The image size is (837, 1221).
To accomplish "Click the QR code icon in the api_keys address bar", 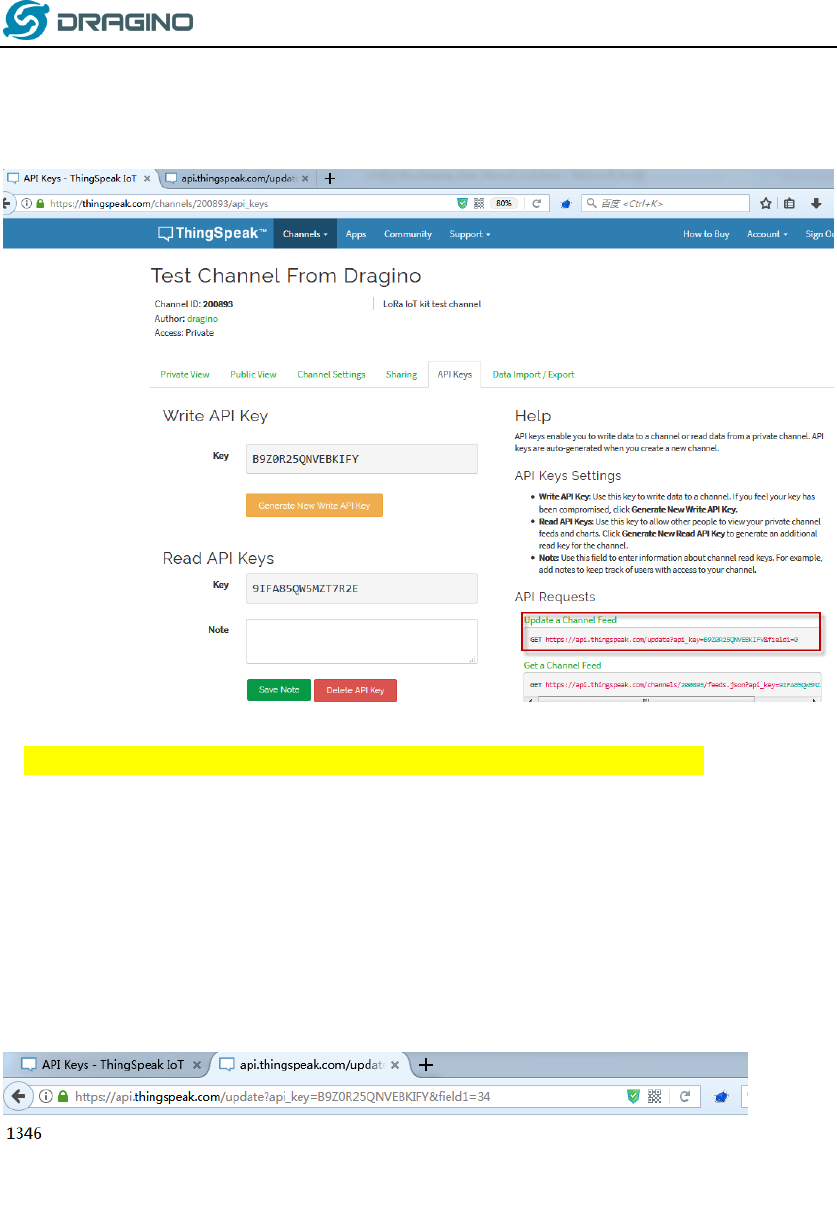I will click(x=479, y=203).
